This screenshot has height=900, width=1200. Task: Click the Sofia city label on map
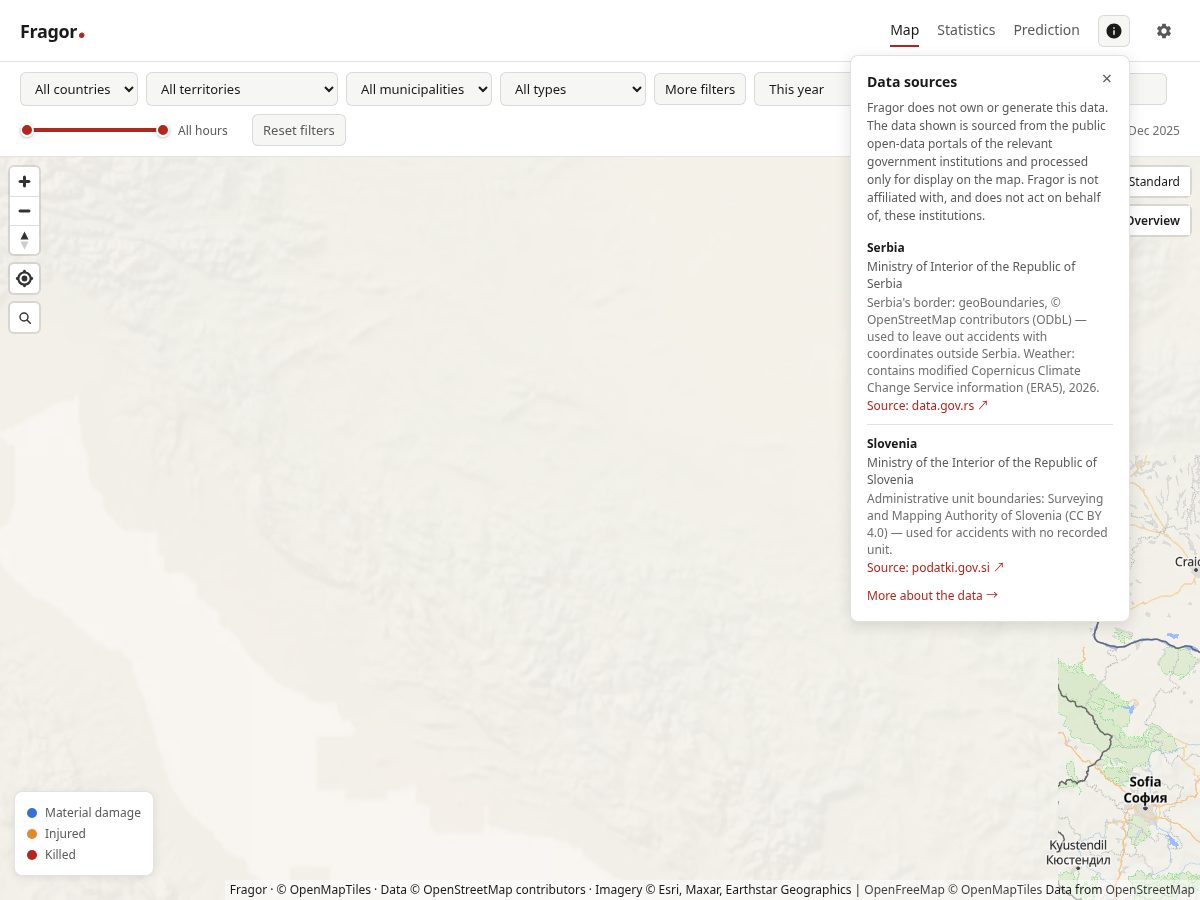(x=1145, y=790)
